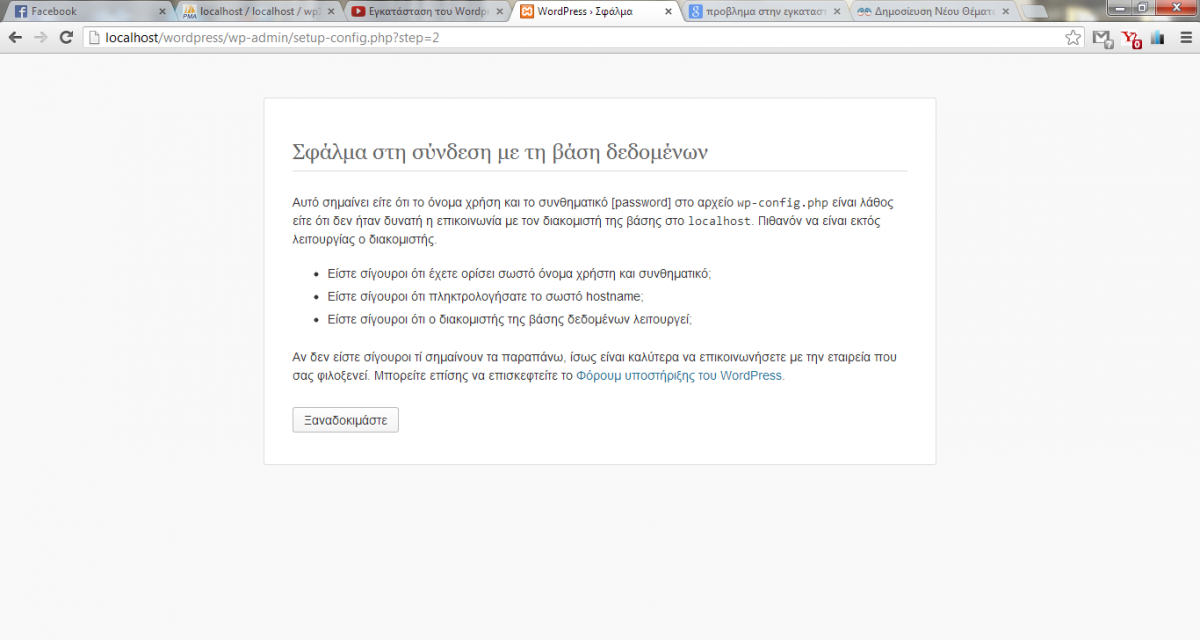1200x640 pixels.
Task: Click the bullet about διακομιστής της βάσης δεδομένων
Action: pos(509,320)
